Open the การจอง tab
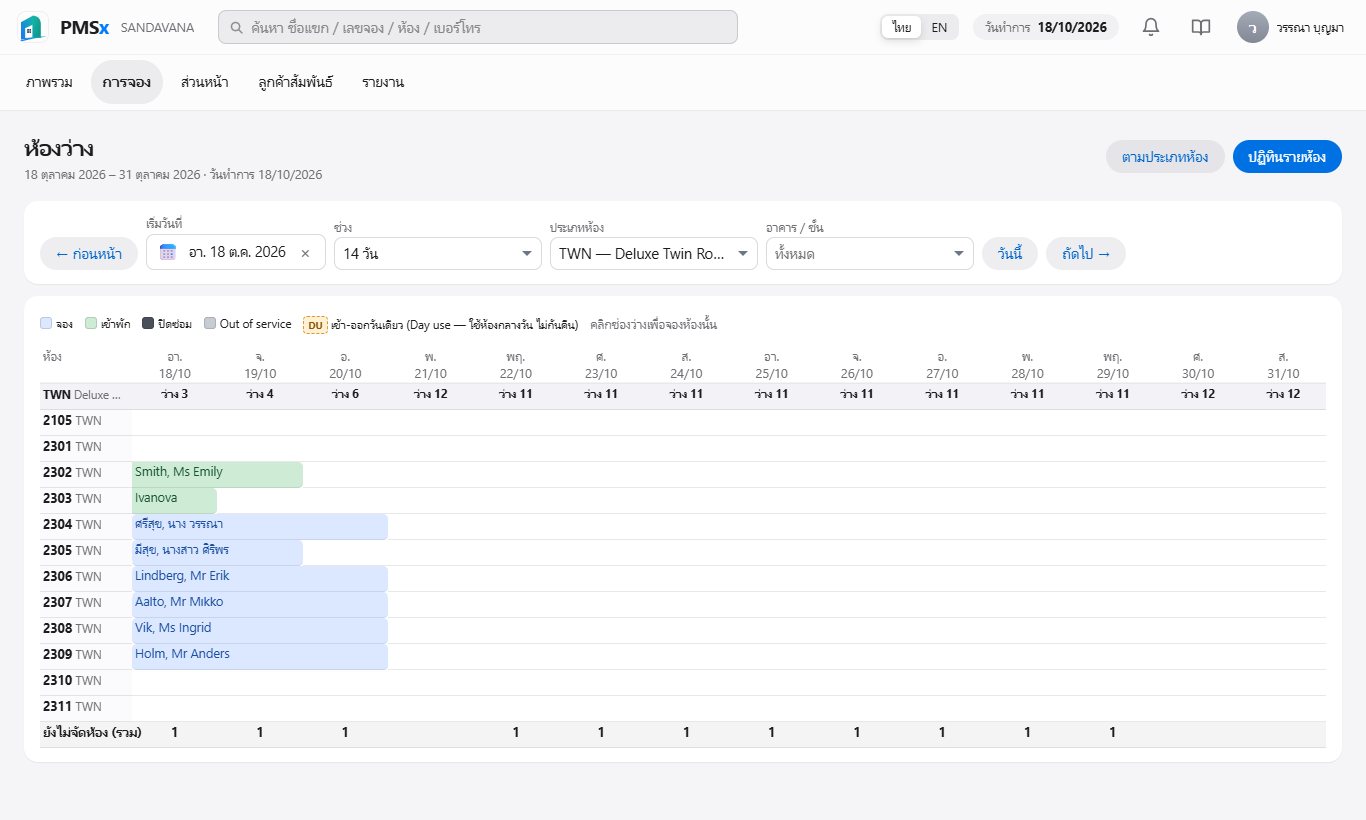 point(127,82)
